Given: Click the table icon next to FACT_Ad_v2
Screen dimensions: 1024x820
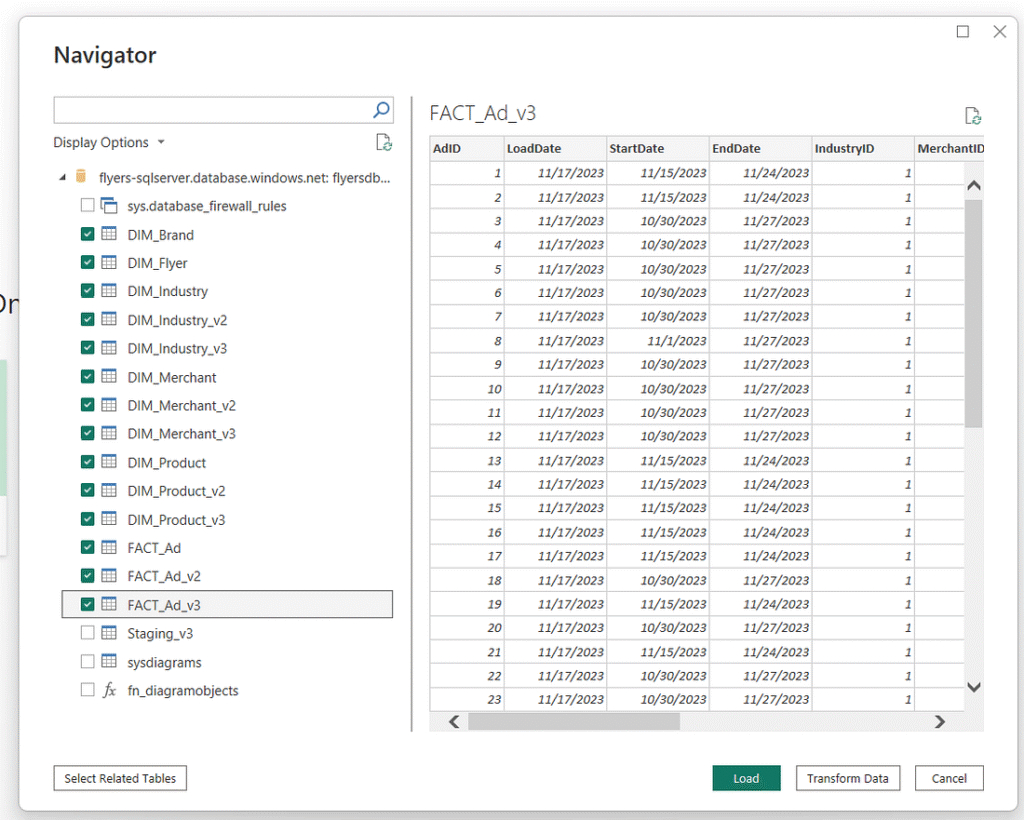Looking at the screenshot, I should [x=109, y=576].
